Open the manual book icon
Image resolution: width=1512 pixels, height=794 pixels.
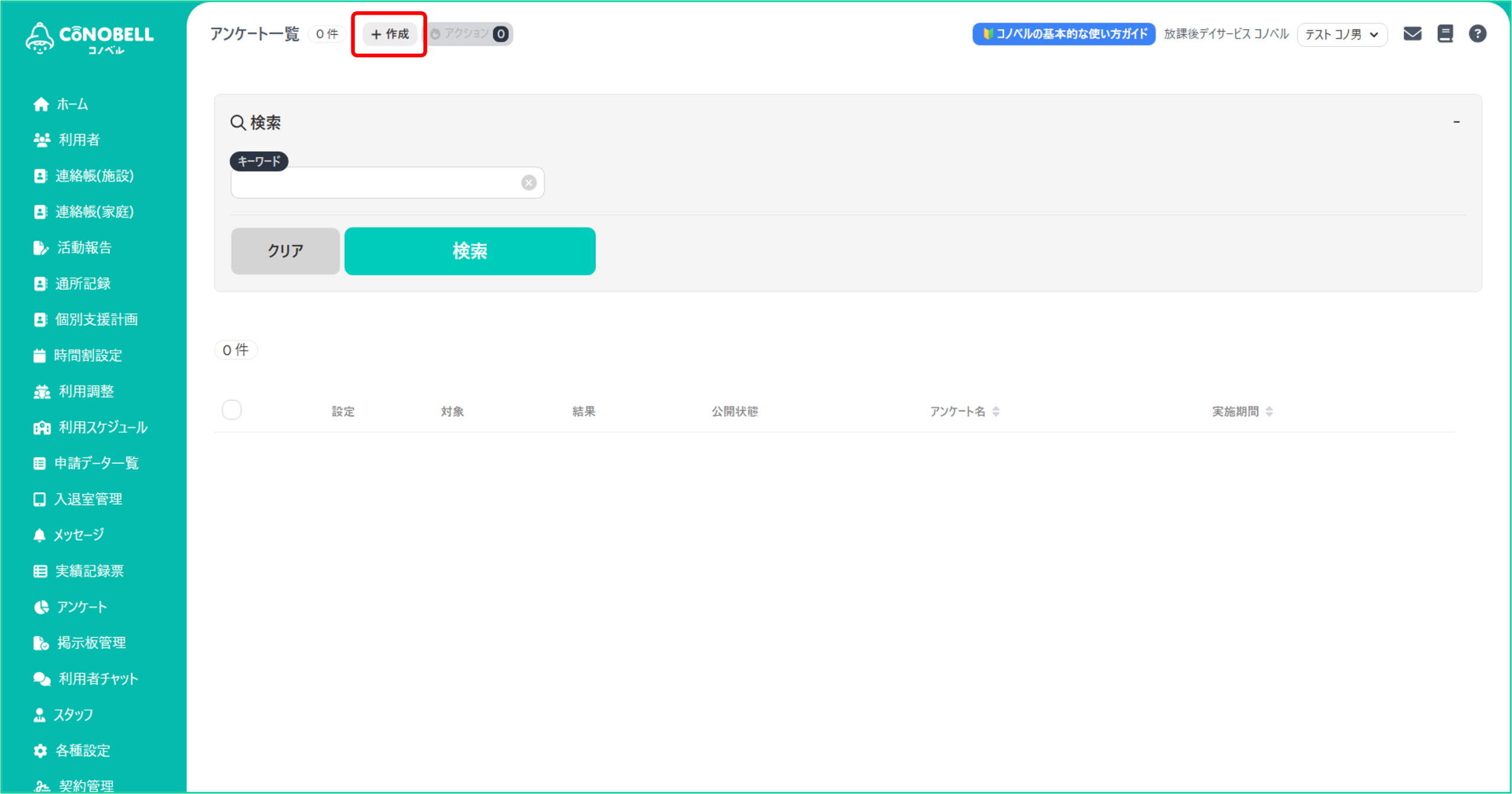(1445, 34)
